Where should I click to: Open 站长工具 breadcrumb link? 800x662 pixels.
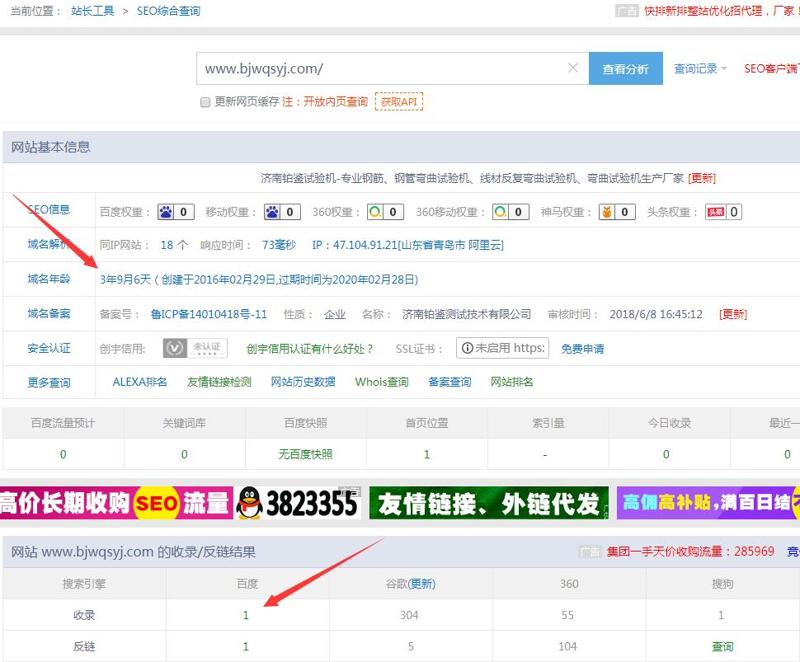(x=92, y=11)
